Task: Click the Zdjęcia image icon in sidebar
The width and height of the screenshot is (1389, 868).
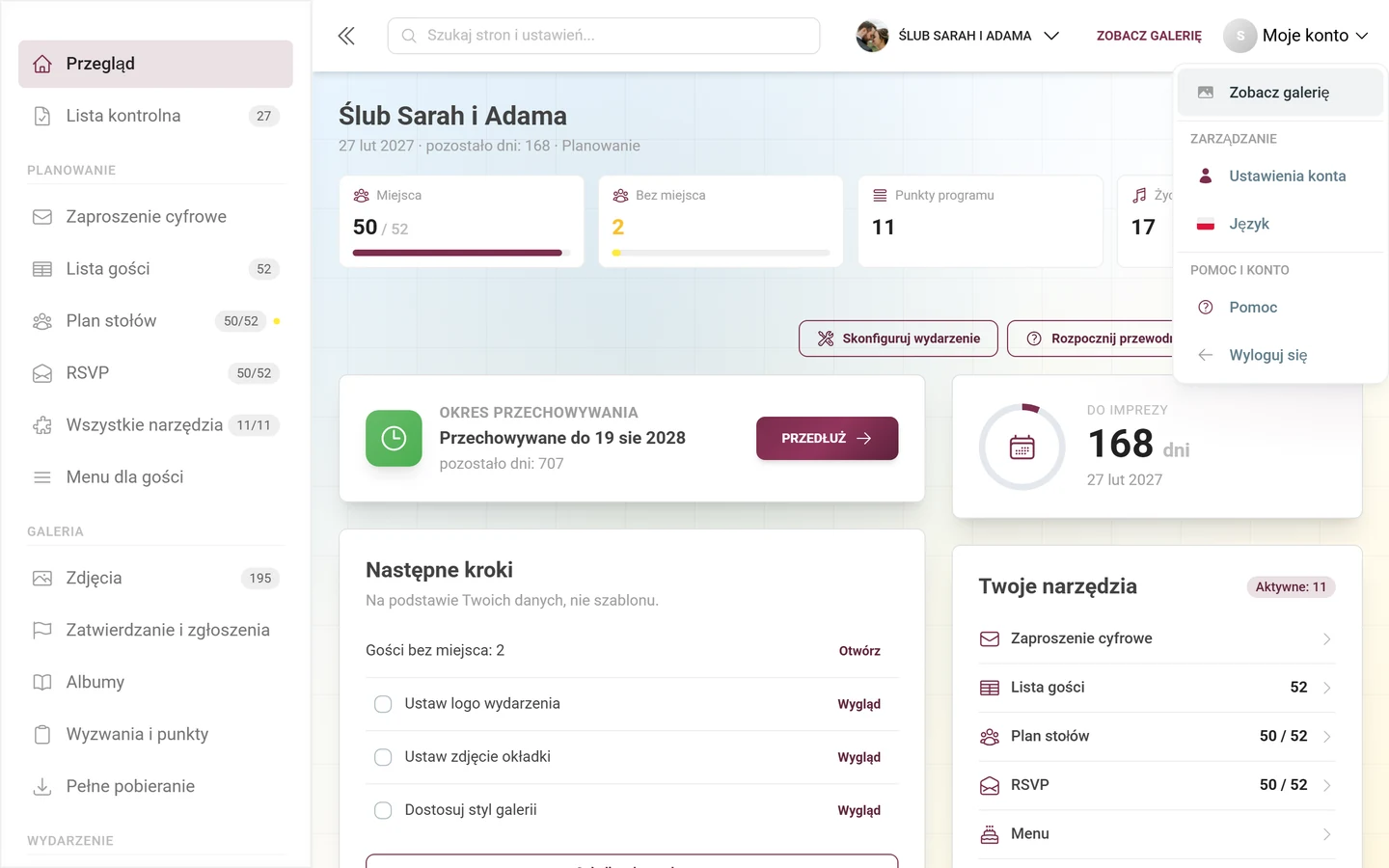Action: coord(42,579)
